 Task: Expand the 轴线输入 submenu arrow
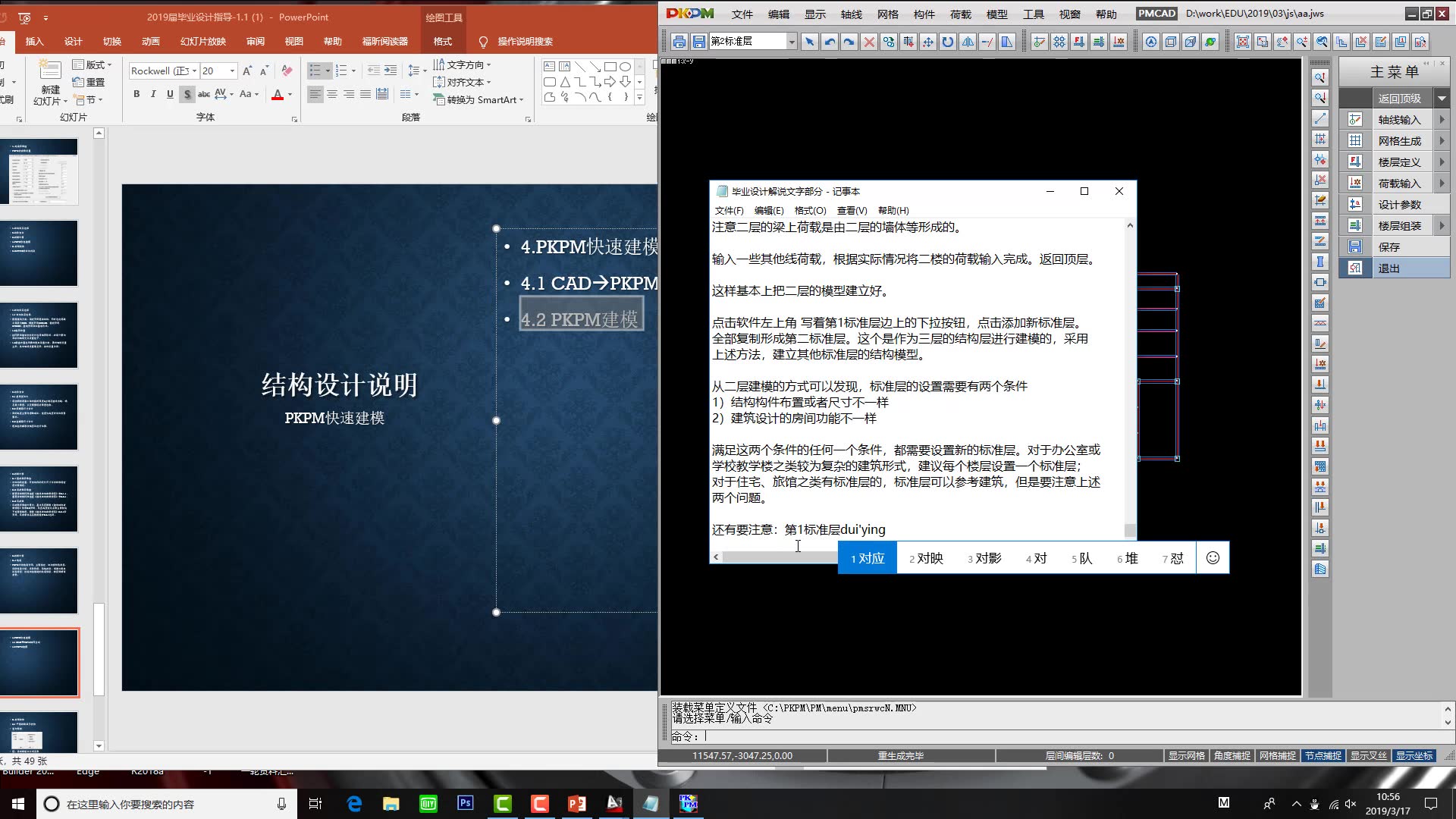click(1442, 120)
